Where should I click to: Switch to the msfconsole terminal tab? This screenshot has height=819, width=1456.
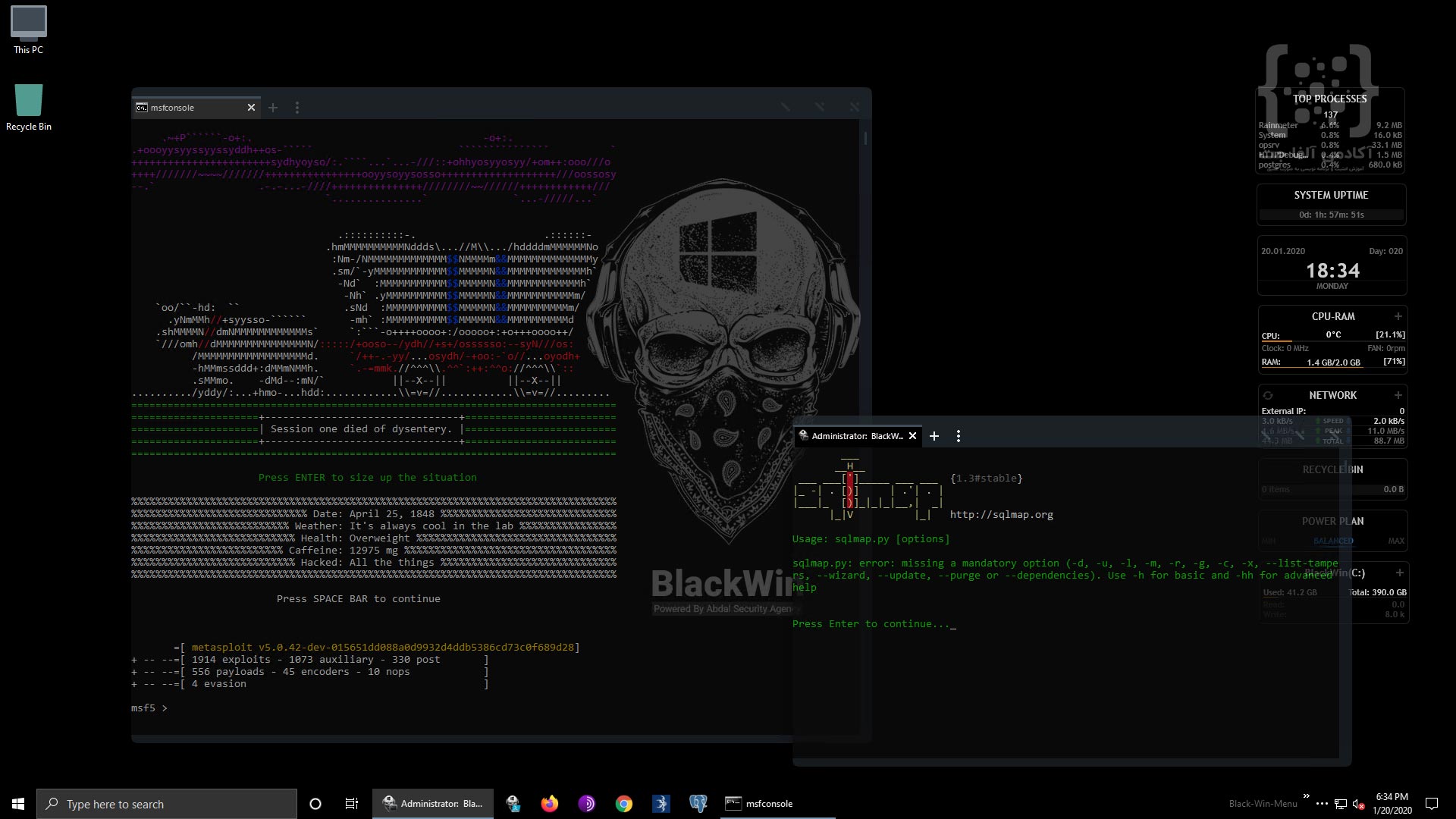click(196, 108)
